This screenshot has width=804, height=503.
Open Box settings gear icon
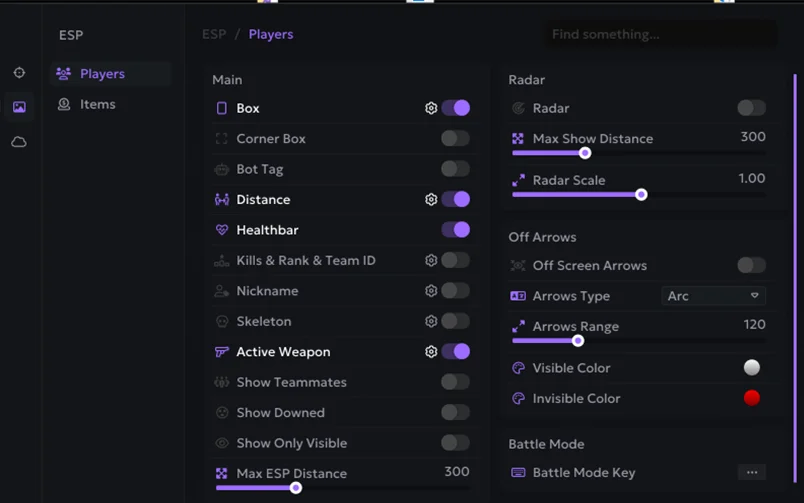(x=431, y=108)
